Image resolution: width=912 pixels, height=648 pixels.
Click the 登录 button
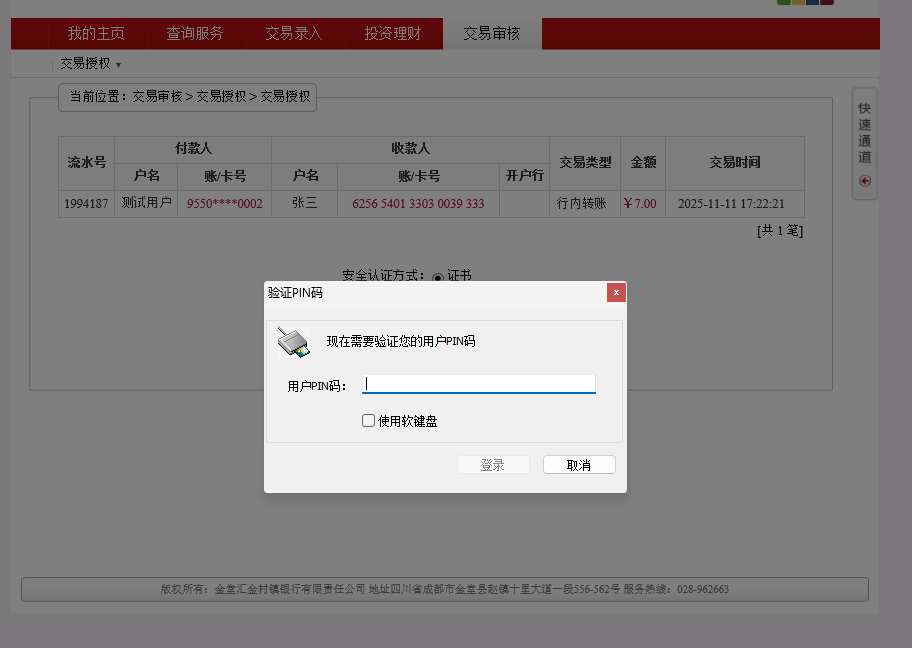(492, 465)
